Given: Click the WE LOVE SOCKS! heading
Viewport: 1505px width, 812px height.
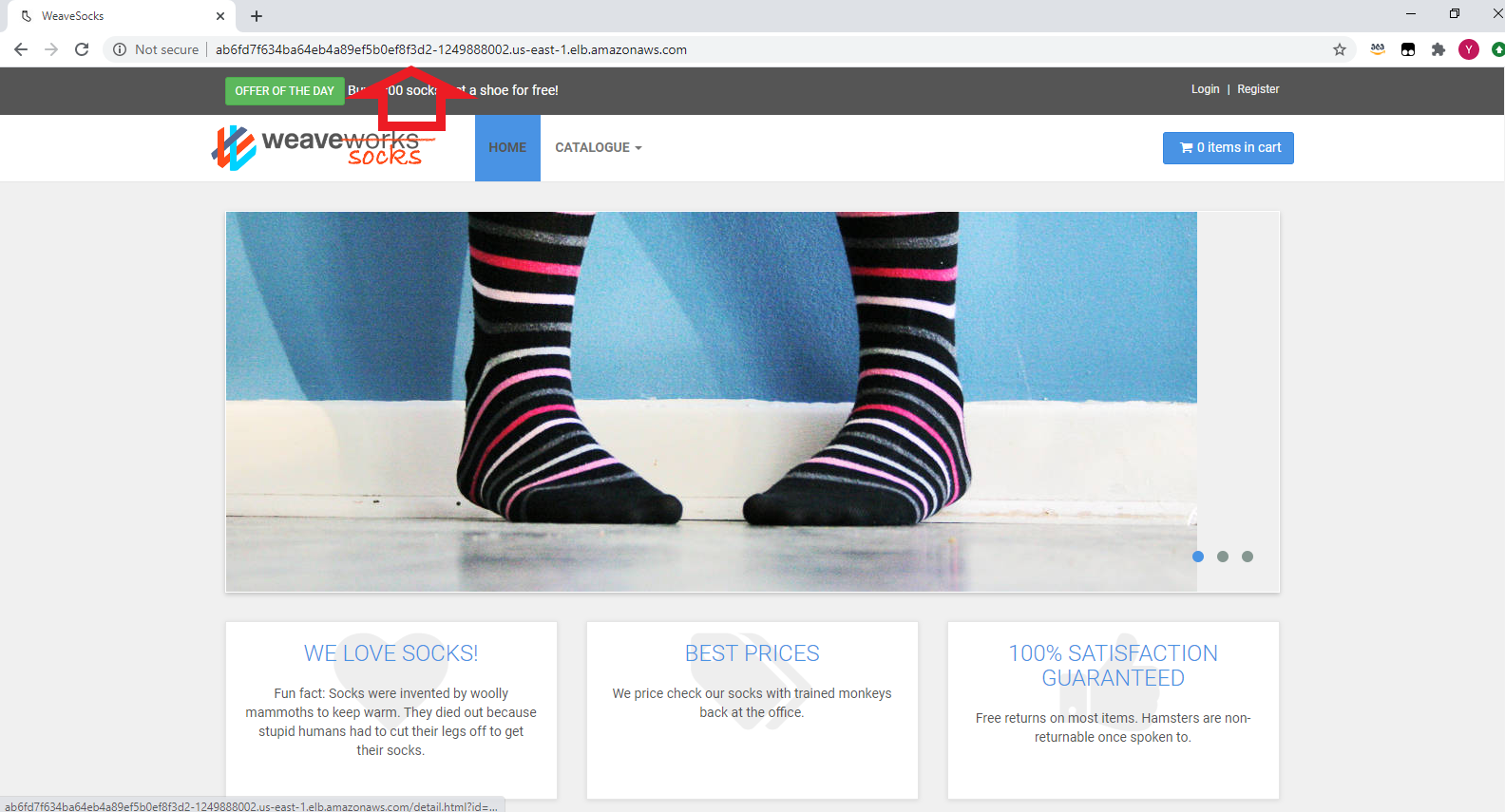Looking at the screenshot, I should click(x=391, y=653).
